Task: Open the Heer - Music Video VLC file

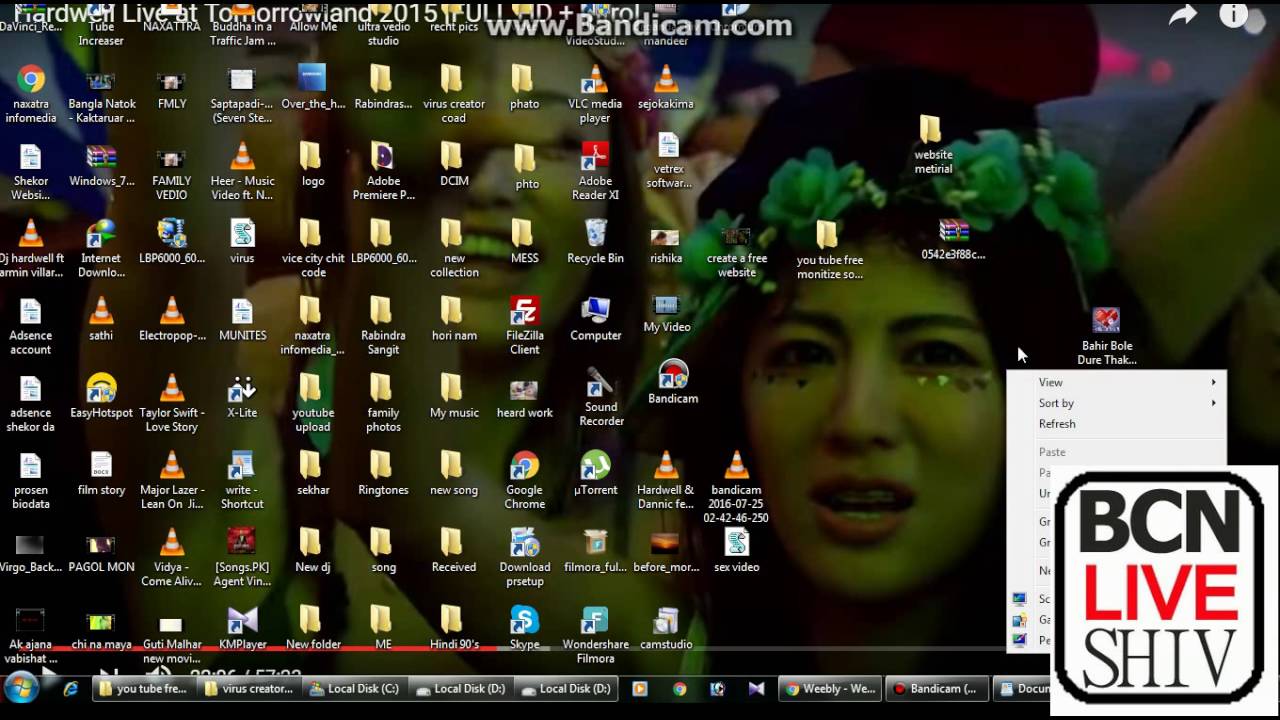Action: coord(242,171)
